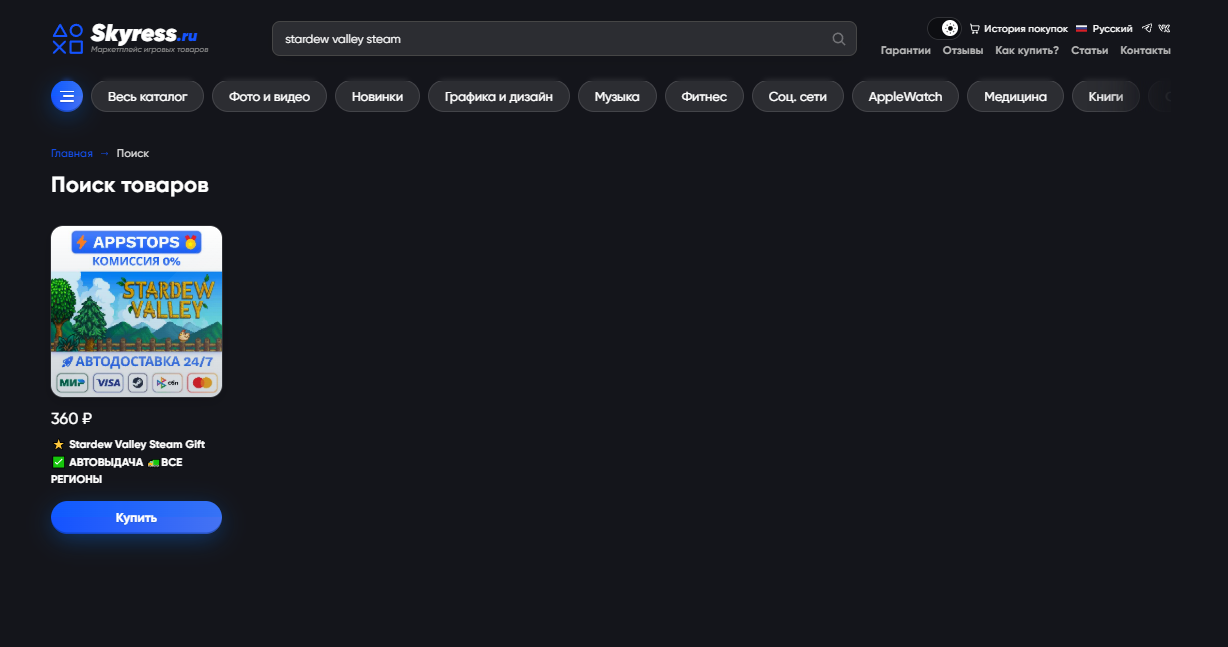1228x647 pixels.
Task: Open the Telegram channel icon
Action: (1147, 28)
